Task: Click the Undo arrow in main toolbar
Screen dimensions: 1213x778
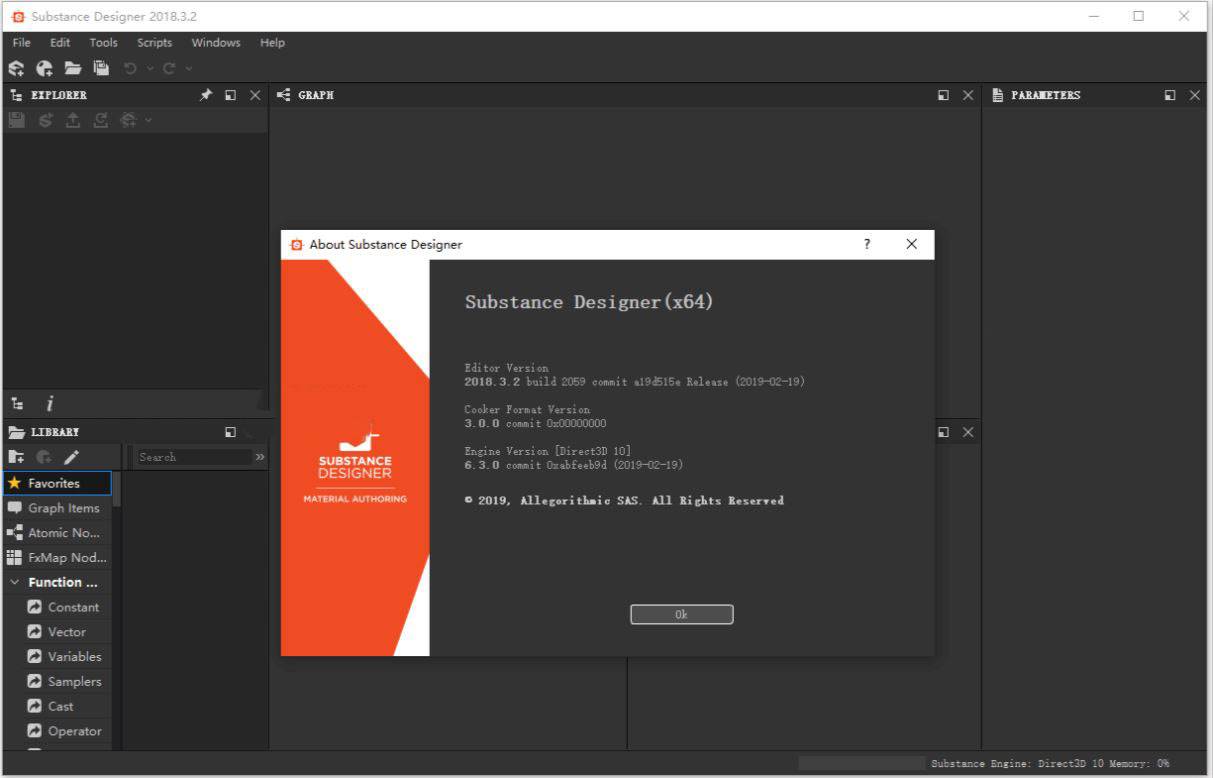Action: pos(131,68)
